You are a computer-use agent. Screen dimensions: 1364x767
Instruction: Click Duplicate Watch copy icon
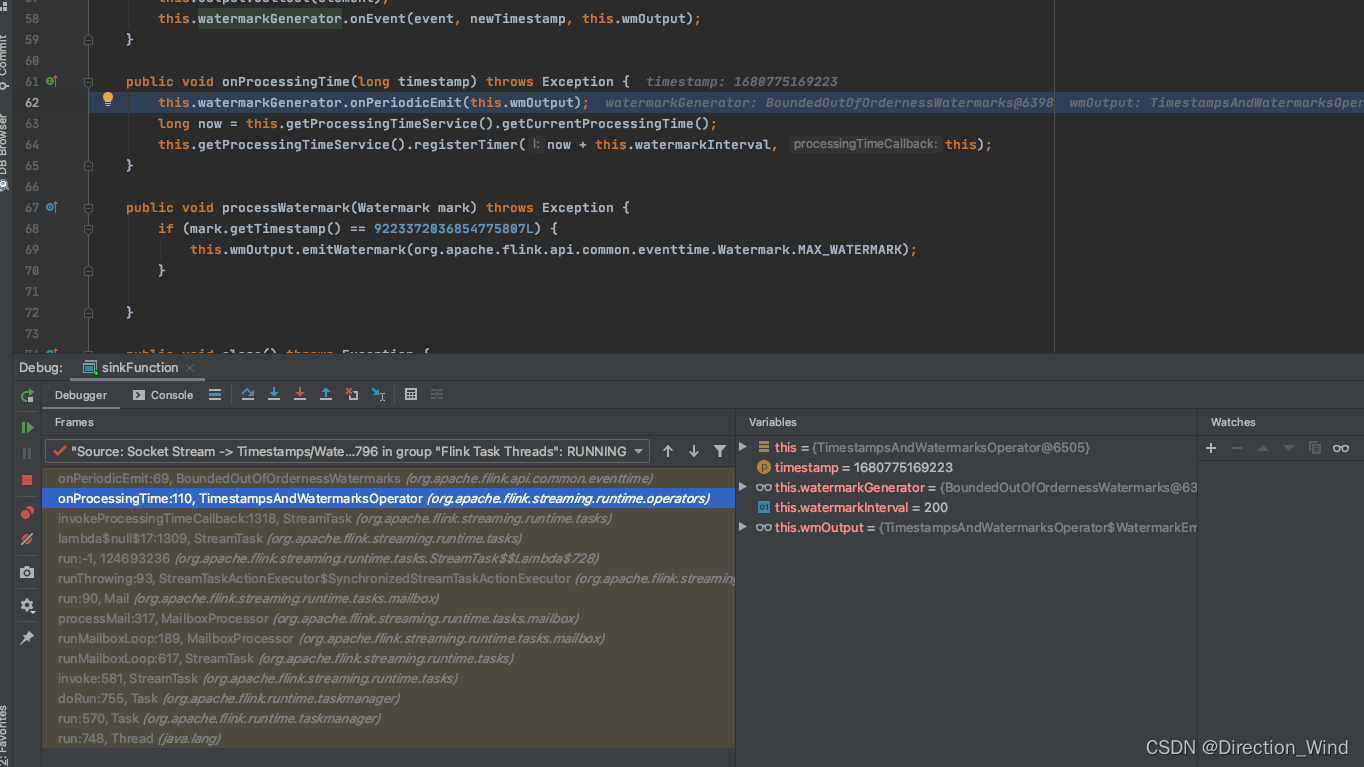click(x=1315, y=448)
